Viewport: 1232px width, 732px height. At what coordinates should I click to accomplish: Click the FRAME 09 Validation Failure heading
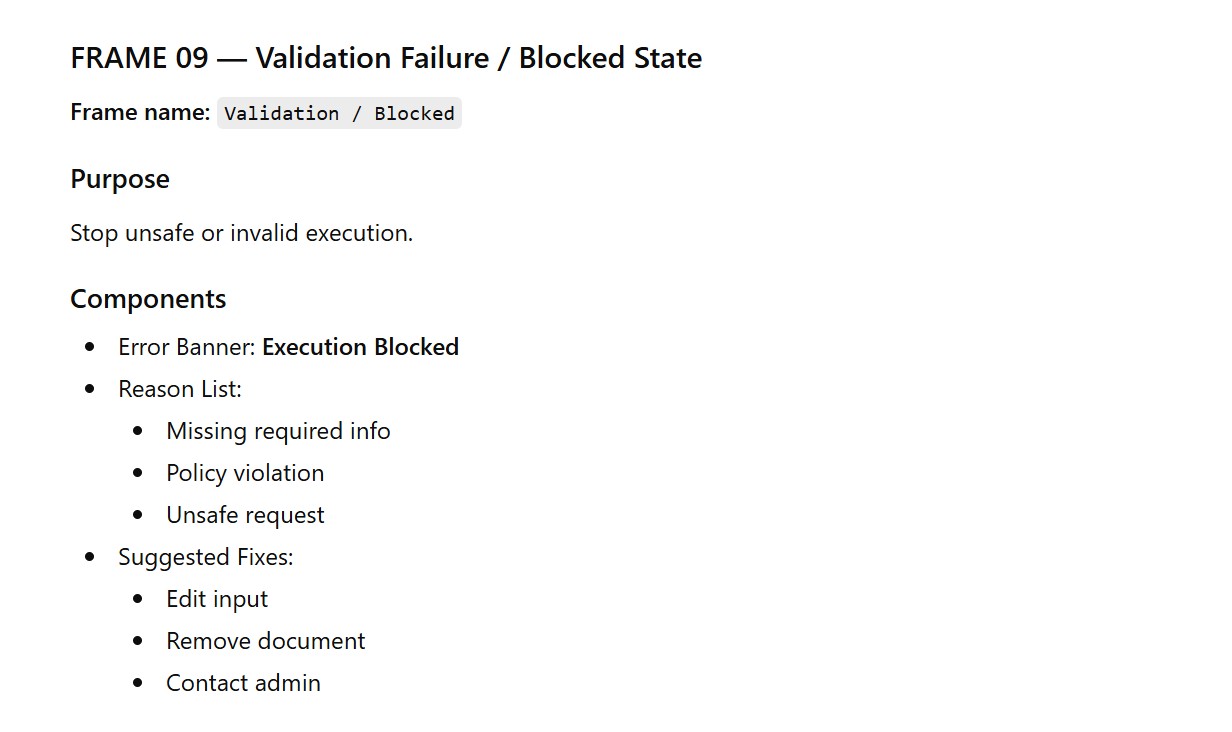pyautogui.click(x=385, y=58)
